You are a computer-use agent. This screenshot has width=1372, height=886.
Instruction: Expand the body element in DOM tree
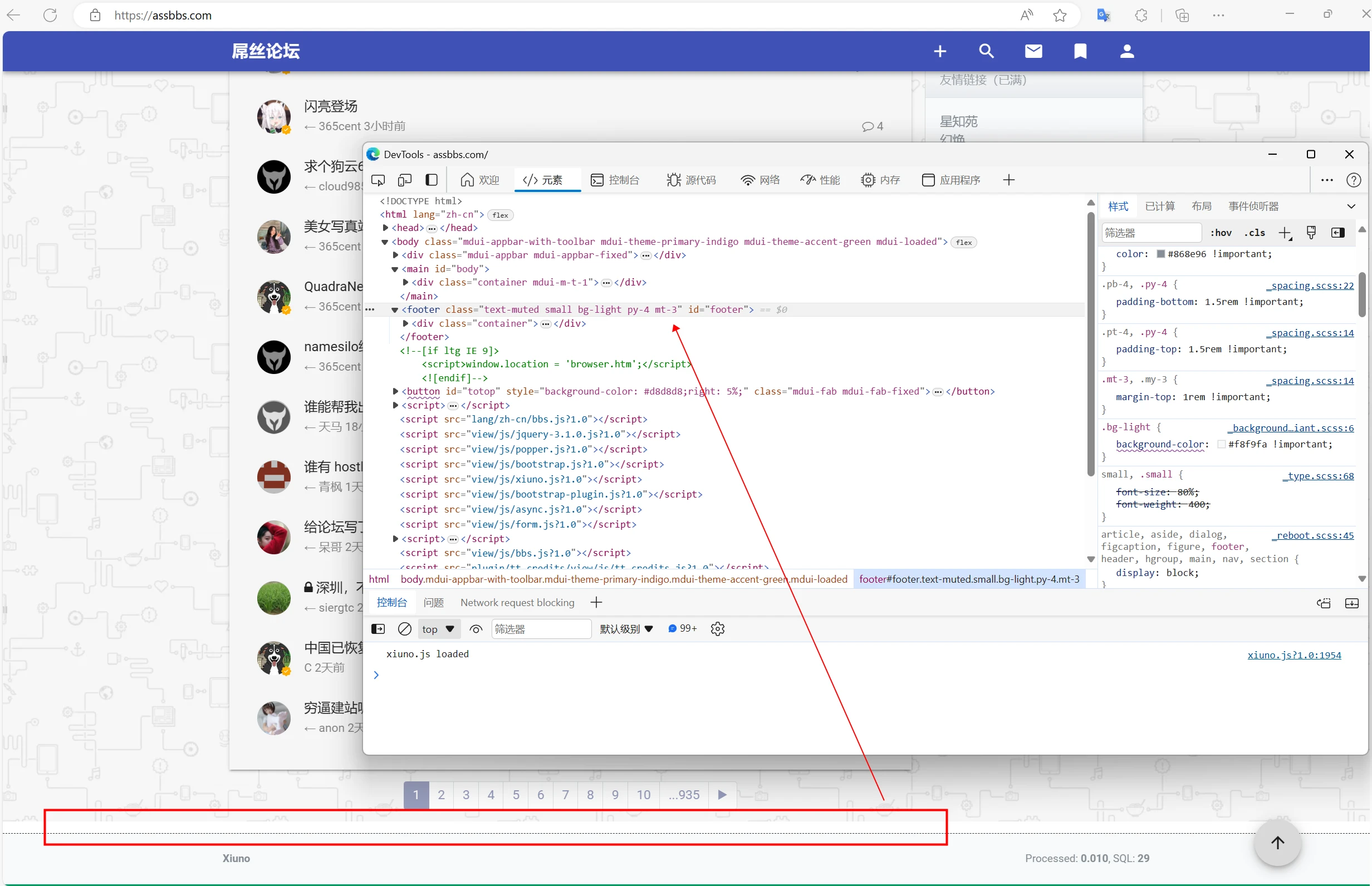[x=386, y=241]
